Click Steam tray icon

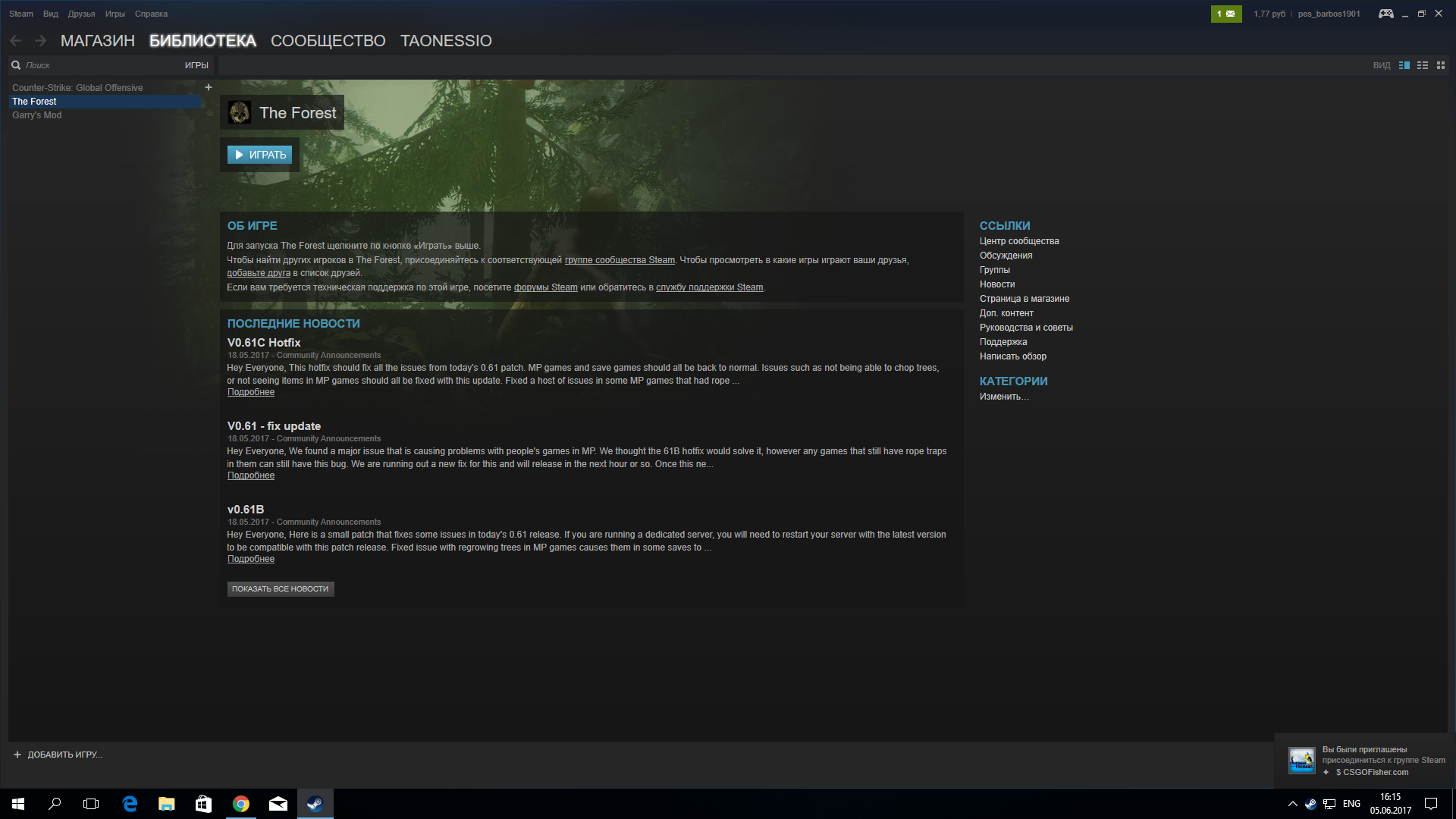1310,804
